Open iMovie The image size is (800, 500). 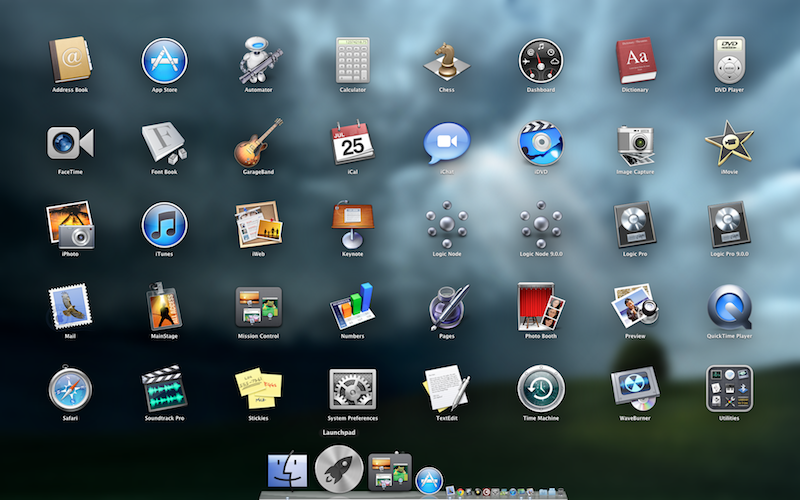[729, 143]
